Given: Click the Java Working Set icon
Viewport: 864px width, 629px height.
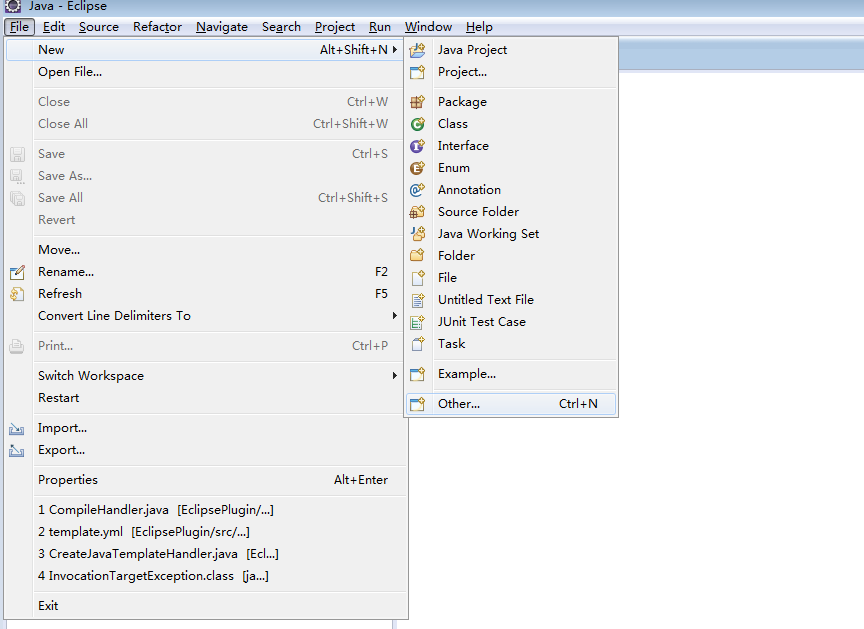Looking at the screenshot, I should (418, 234).
